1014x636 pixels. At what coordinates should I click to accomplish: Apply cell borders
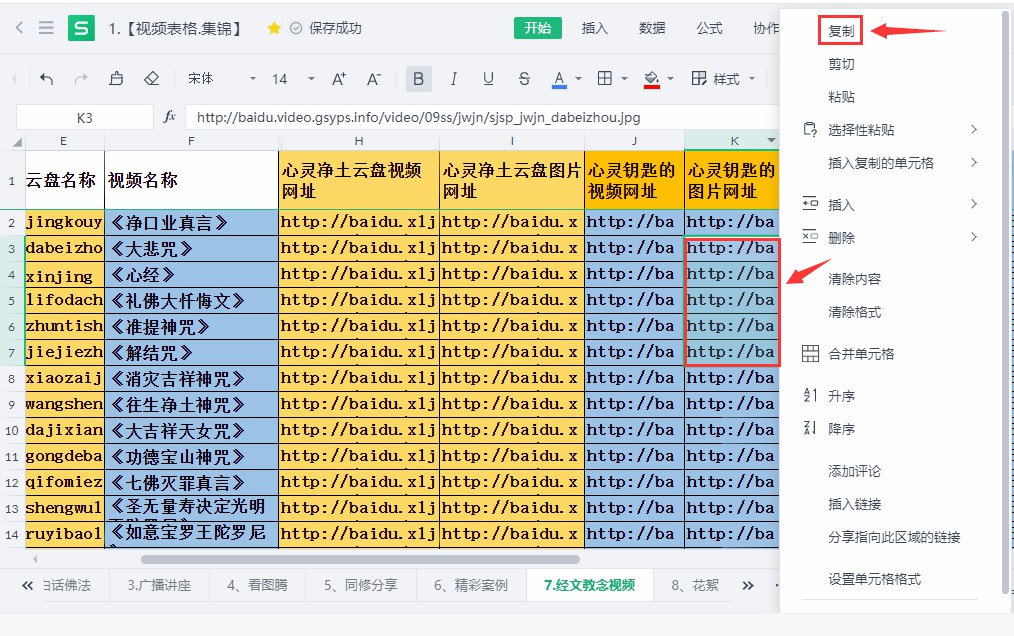[x=605, y=78]
